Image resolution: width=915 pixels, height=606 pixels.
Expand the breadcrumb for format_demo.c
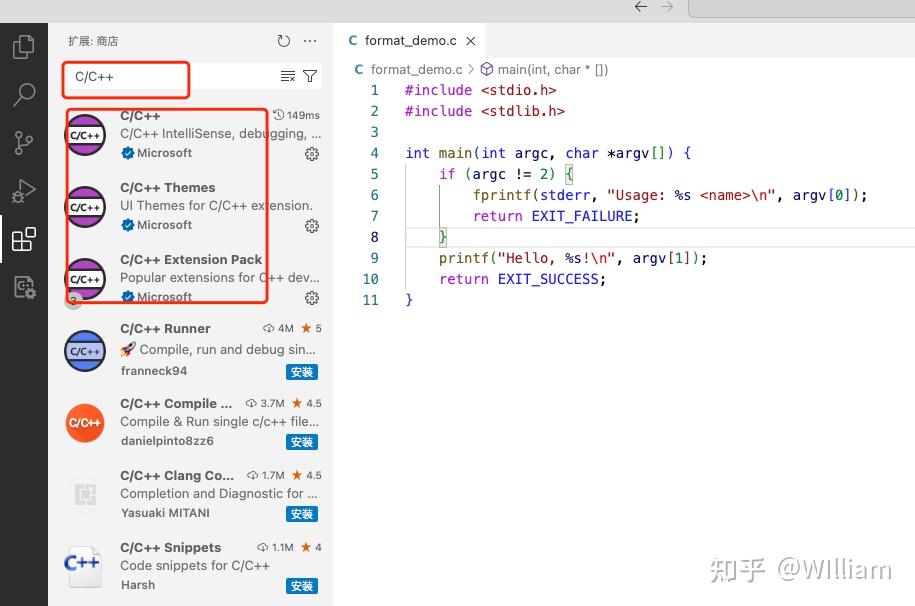pos(417,69)
